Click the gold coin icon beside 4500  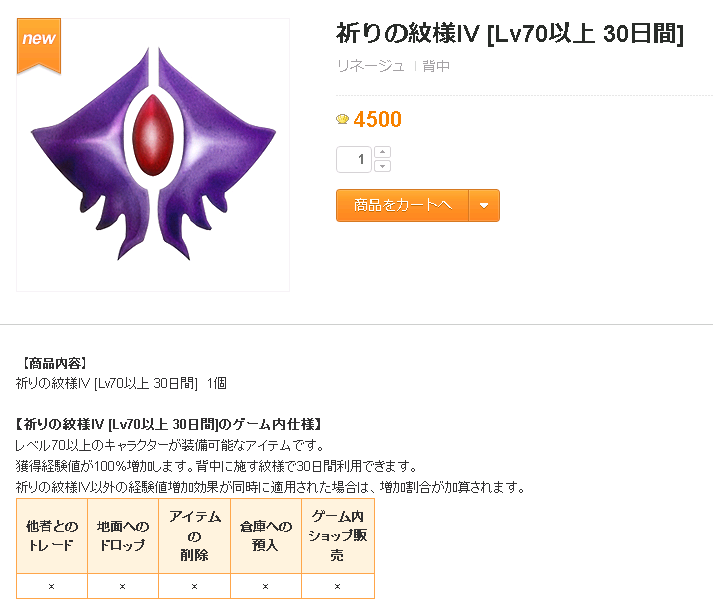(342, 119)
